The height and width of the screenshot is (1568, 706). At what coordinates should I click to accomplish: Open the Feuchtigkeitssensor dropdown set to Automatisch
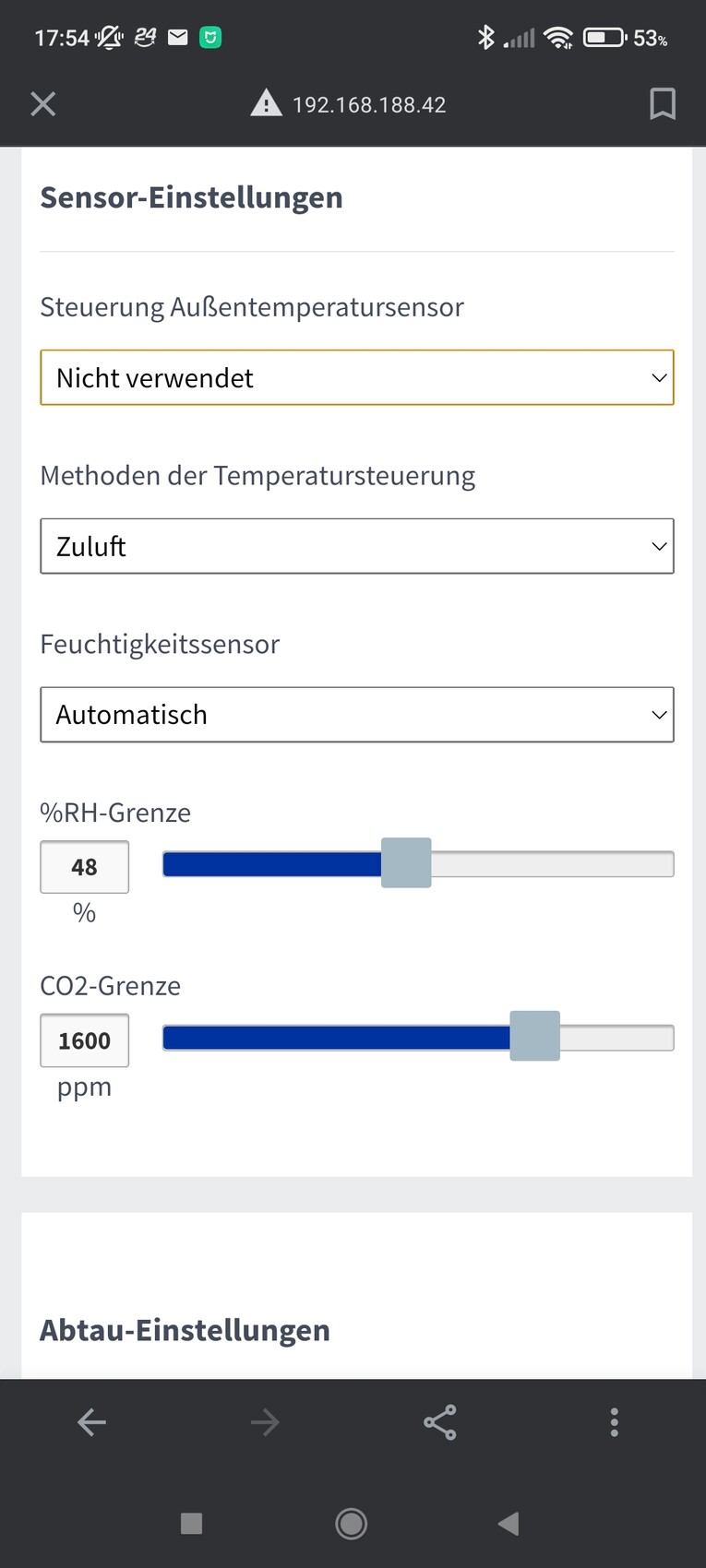[356, 715]
